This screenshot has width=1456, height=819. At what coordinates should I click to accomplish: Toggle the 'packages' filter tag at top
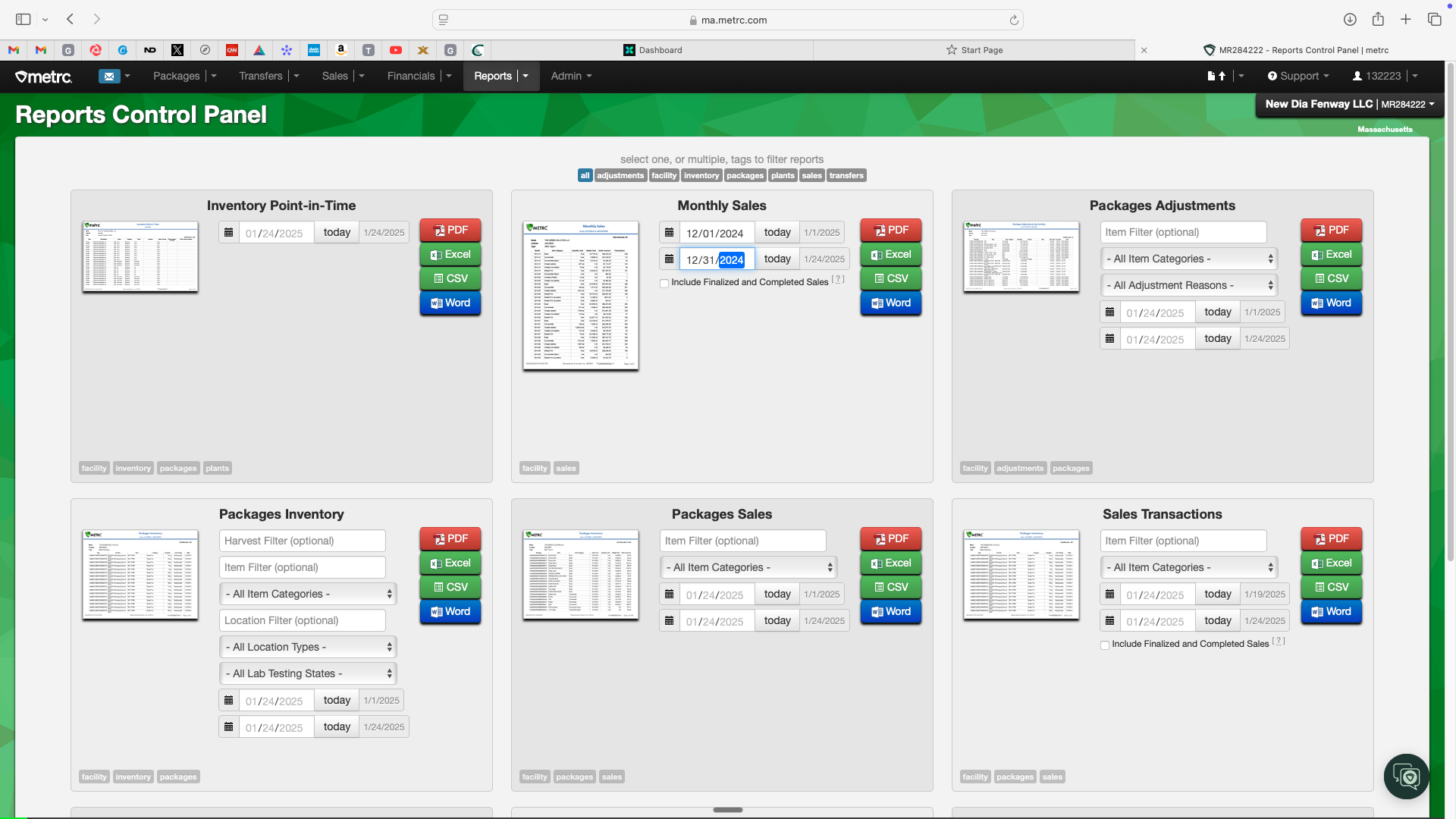(745, 175)
